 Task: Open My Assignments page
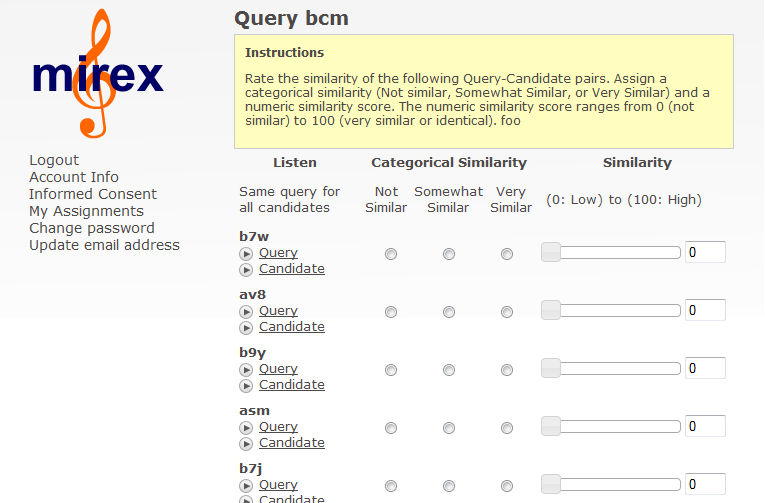coord(86,211)
